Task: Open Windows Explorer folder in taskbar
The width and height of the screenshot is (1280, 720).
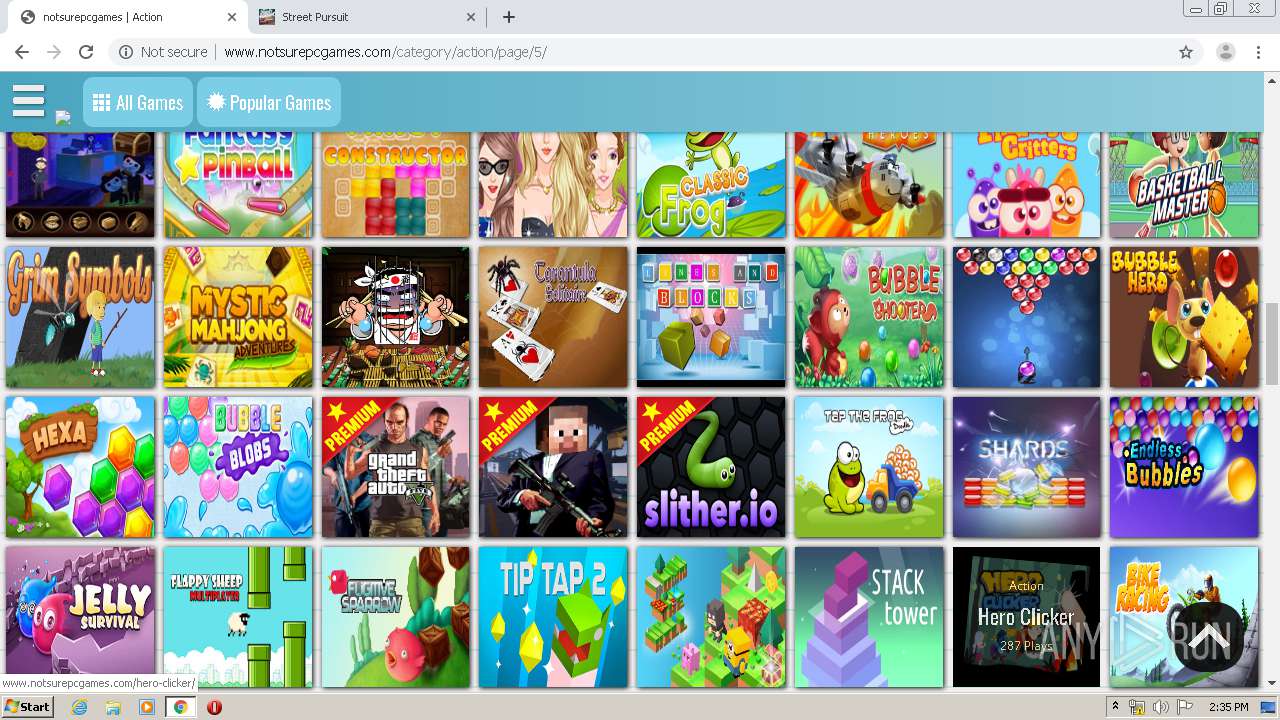Action: pyautogui.click(x=113, y=707)
